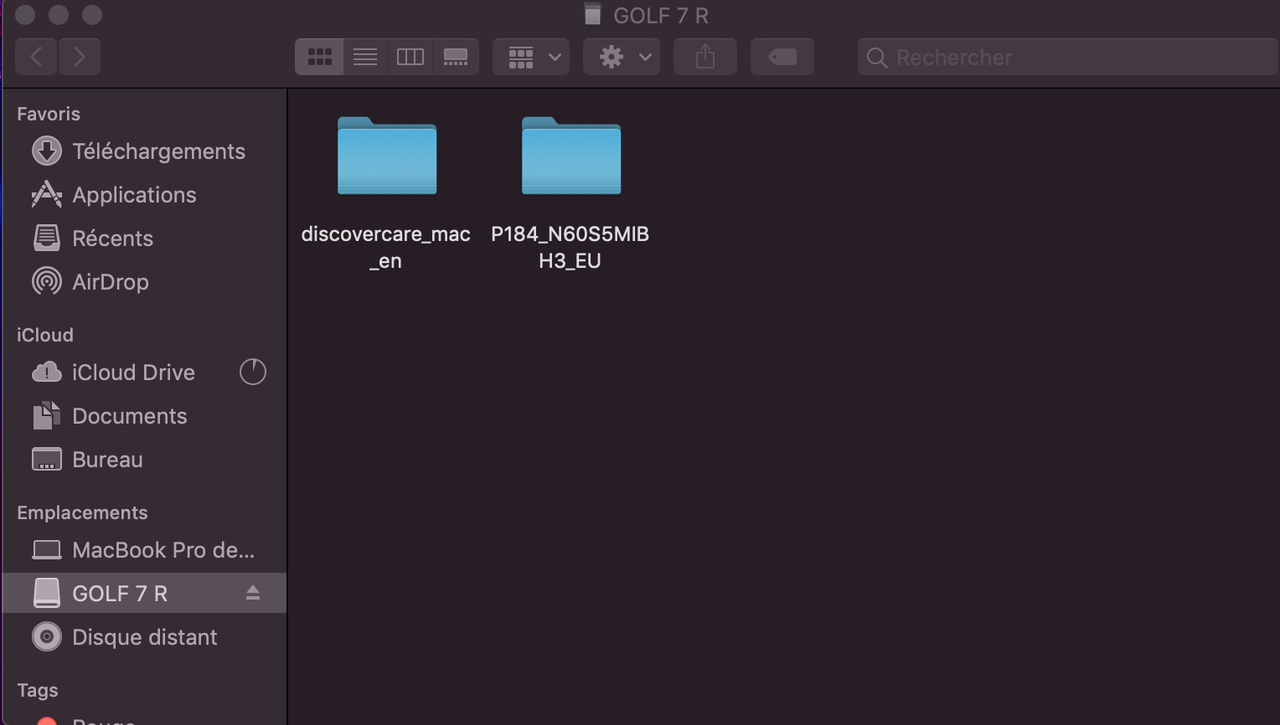The image size is (1280, 725).
Task: Click the AirDrop radar icon
Action: (x=47, y=282)
